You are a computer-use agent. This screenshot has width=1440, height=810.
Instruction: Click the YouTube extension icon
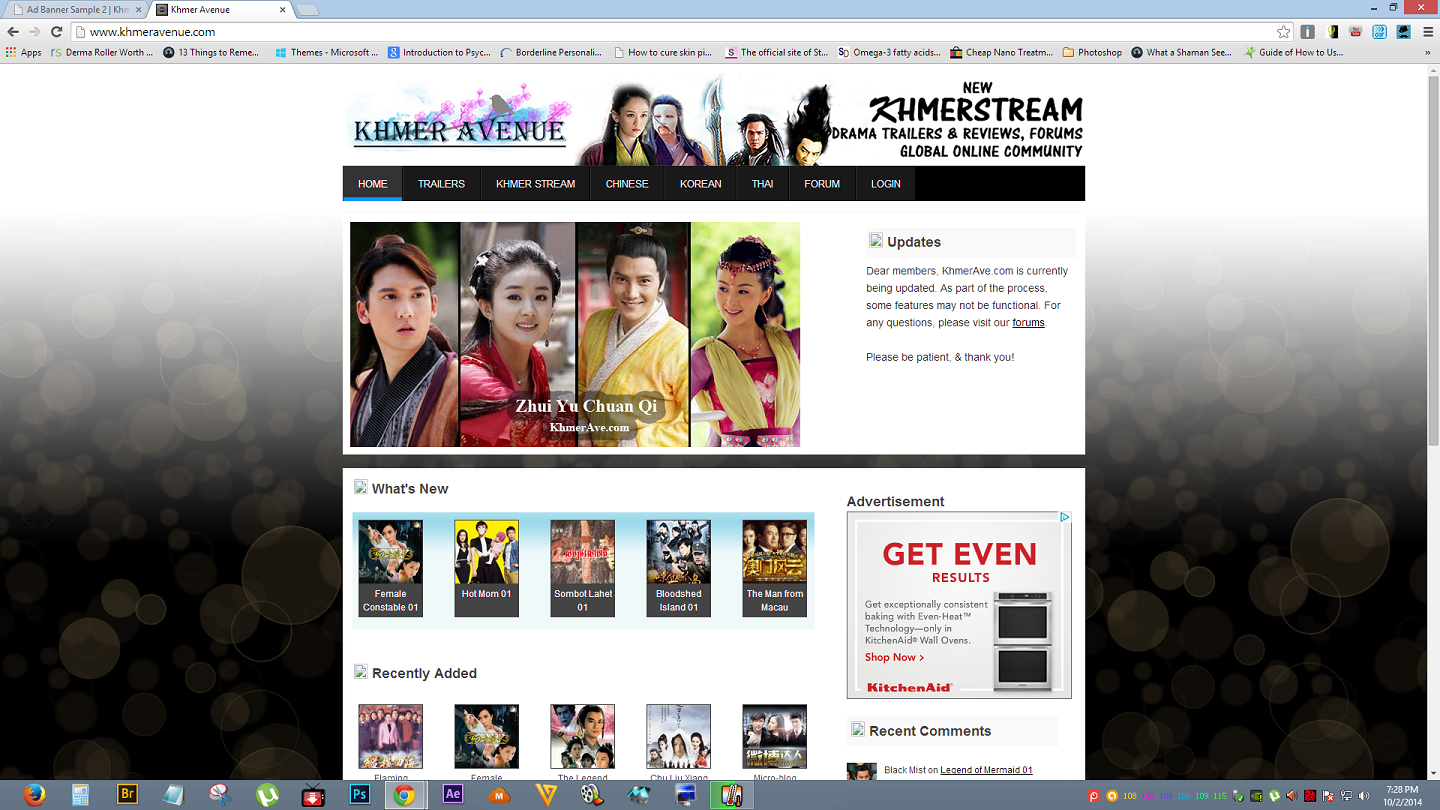(1355, 32)
